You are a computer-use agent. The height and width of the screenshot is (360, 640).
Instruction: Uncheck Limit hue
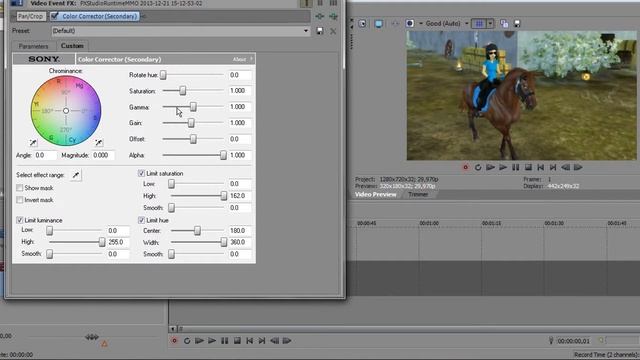[x=141, y=220]
